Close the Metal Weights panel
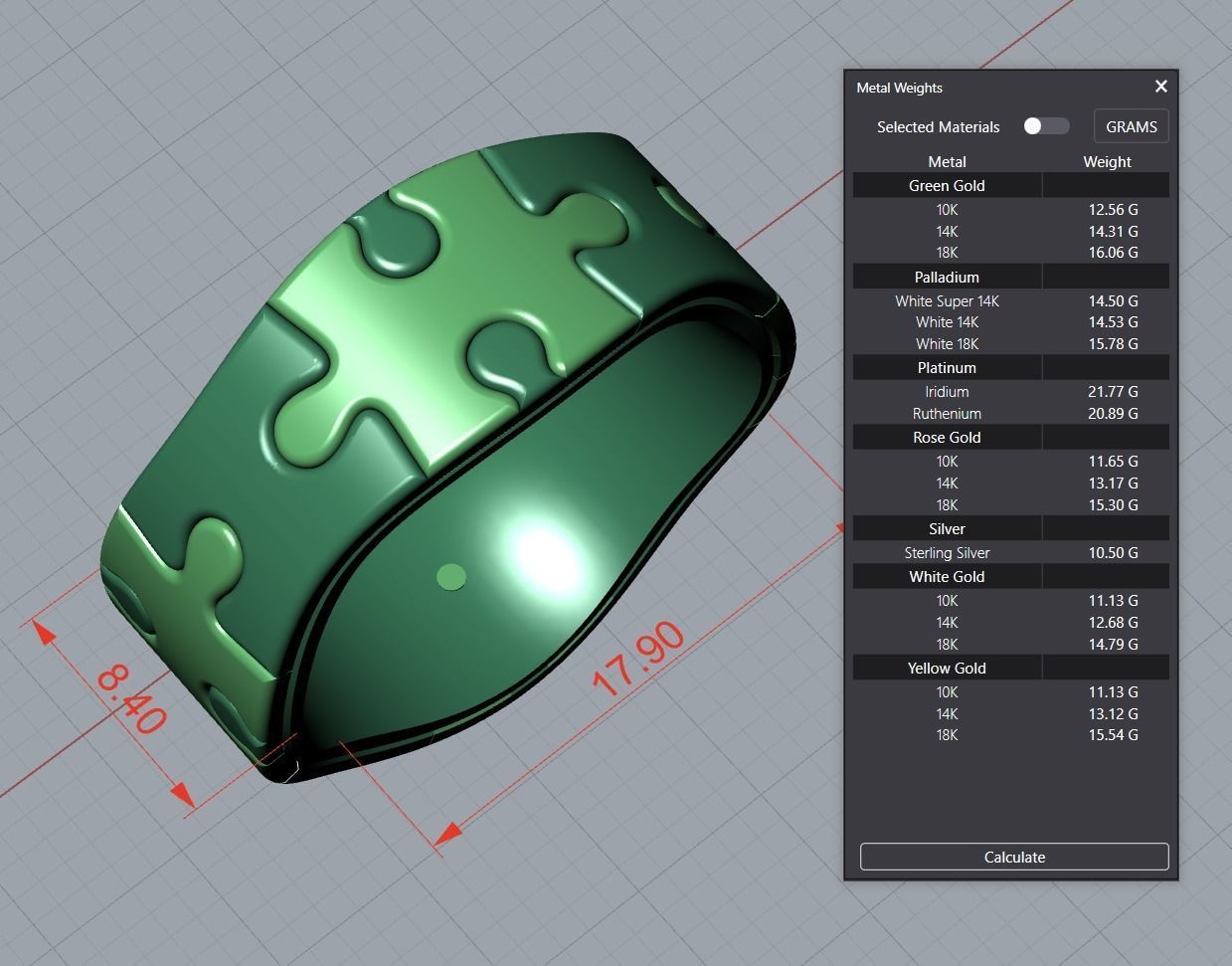The width and height of the screenshot is (1232, 966). pyautogui.click(x=1160, y=87)
